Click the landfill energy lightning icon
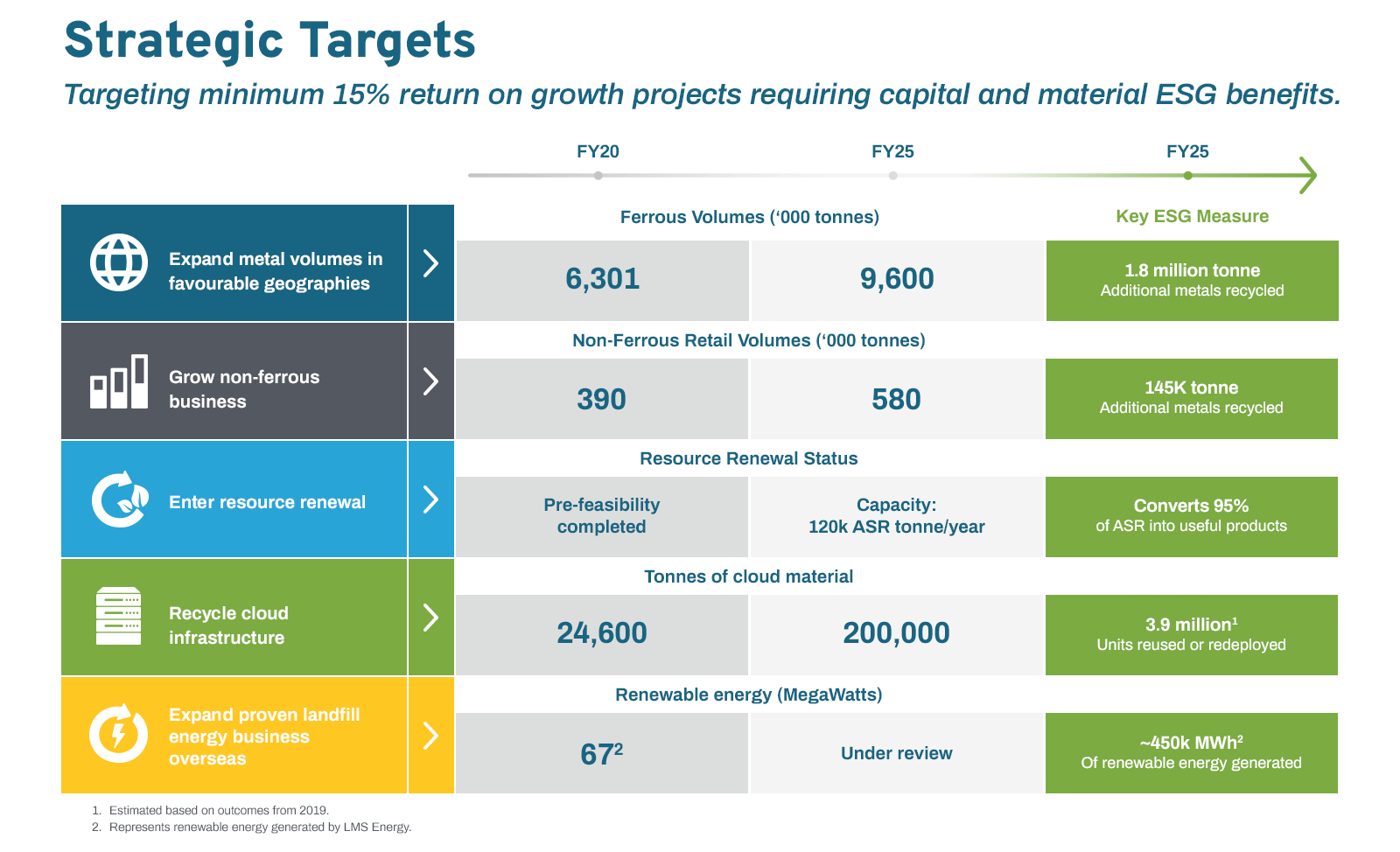Image resolution: width=1400 pixels, height=852 pixels. click(x=118, y=733)
